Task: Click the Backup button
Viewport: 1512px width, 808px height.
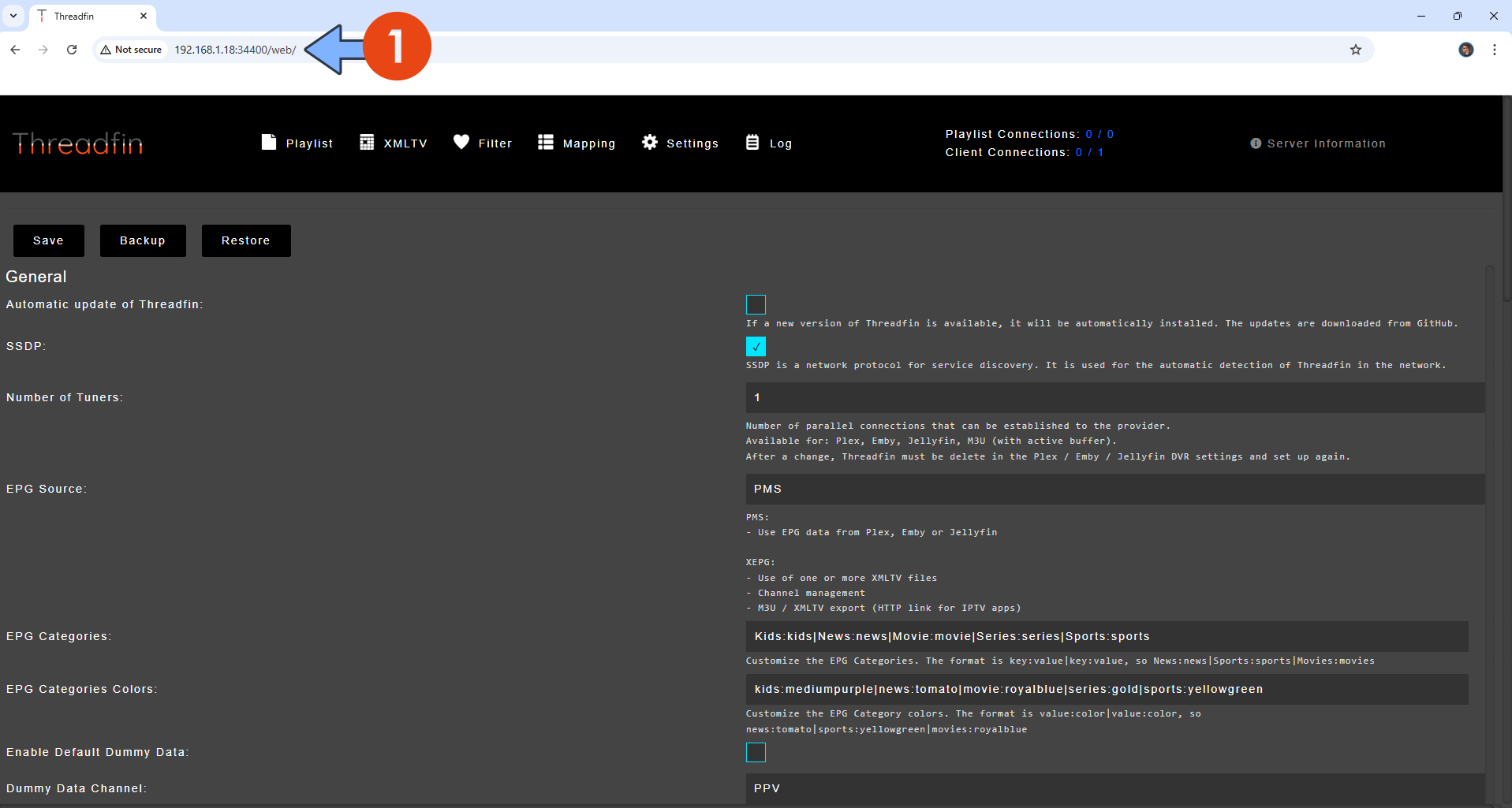Action: click(143, 240)
